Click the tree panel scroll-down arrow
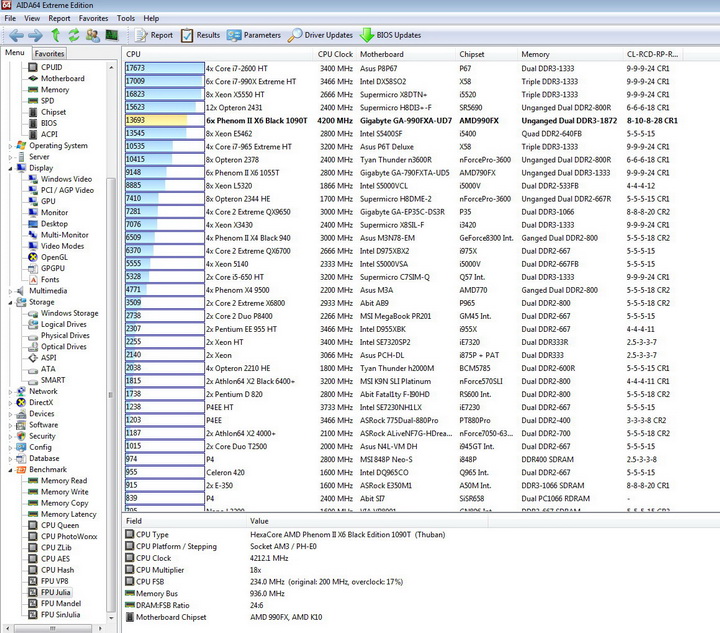The image size is (720, 633). pos(111,617)
